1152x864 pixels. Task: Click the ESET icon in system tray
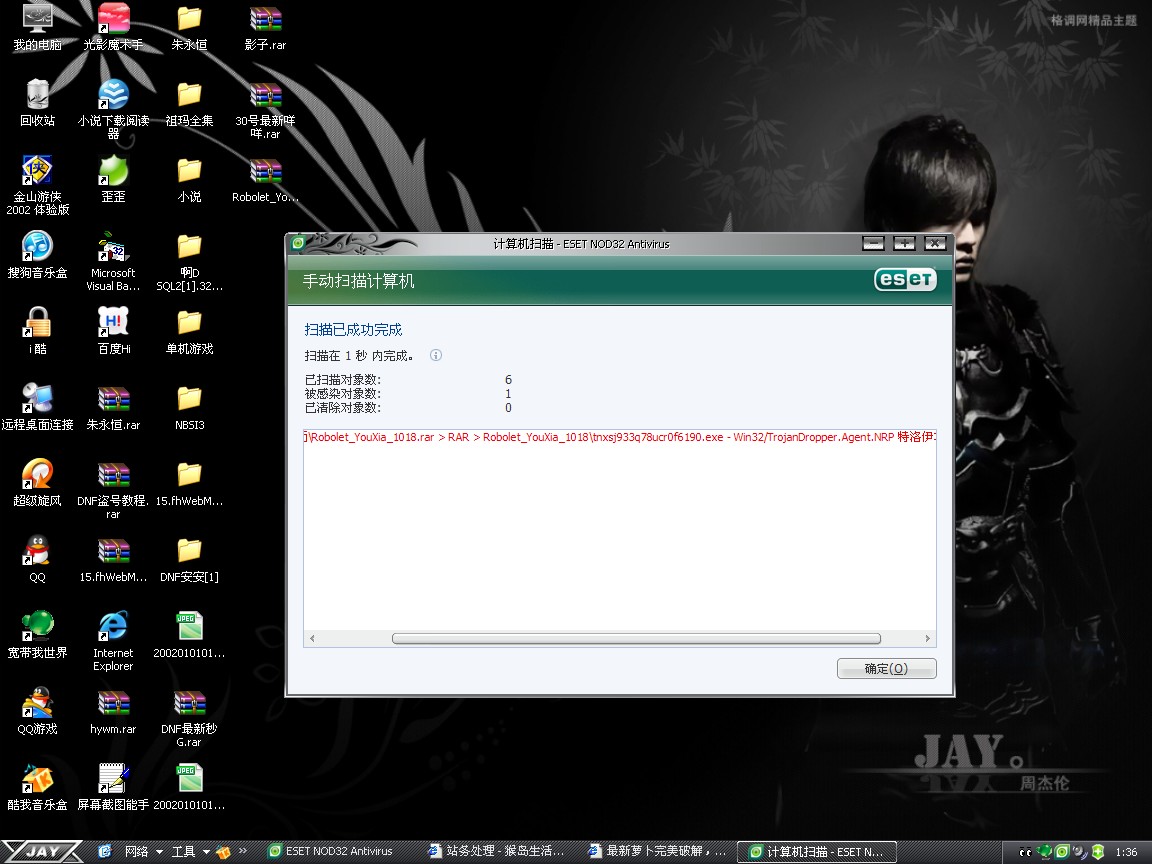(x=1062, y=852)
